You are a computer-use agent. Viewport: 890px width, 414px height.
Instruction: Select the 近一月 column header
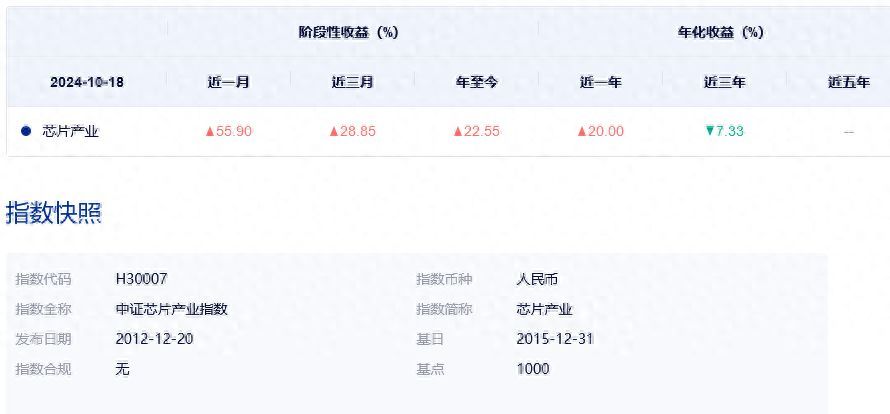tap(228, 82)
